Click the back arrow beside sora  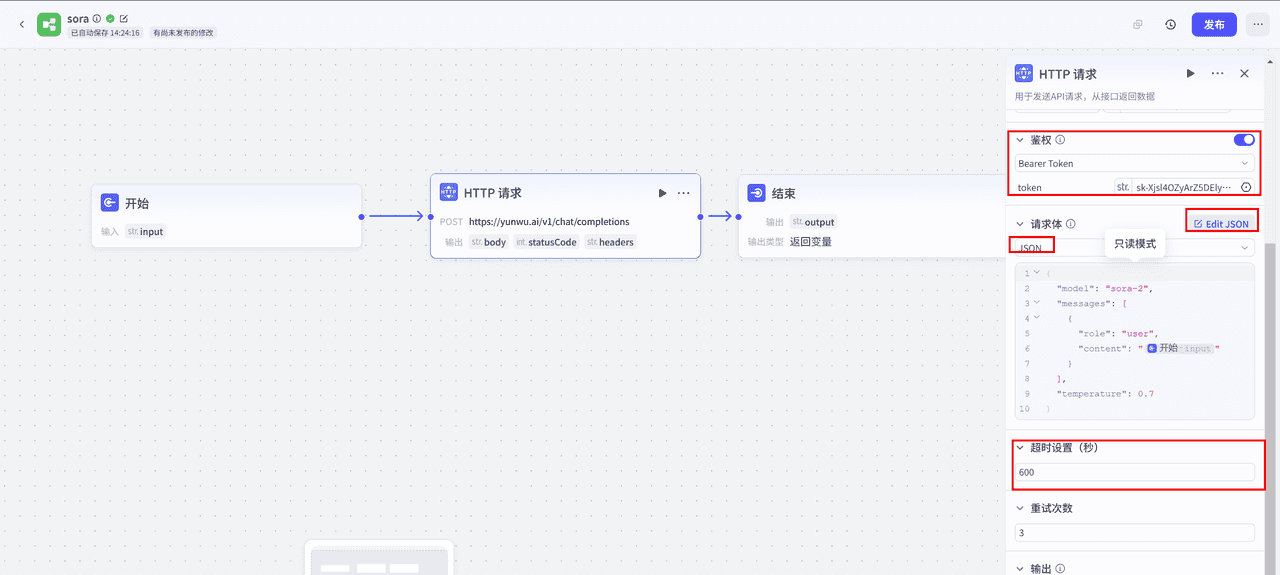(22, 24)
